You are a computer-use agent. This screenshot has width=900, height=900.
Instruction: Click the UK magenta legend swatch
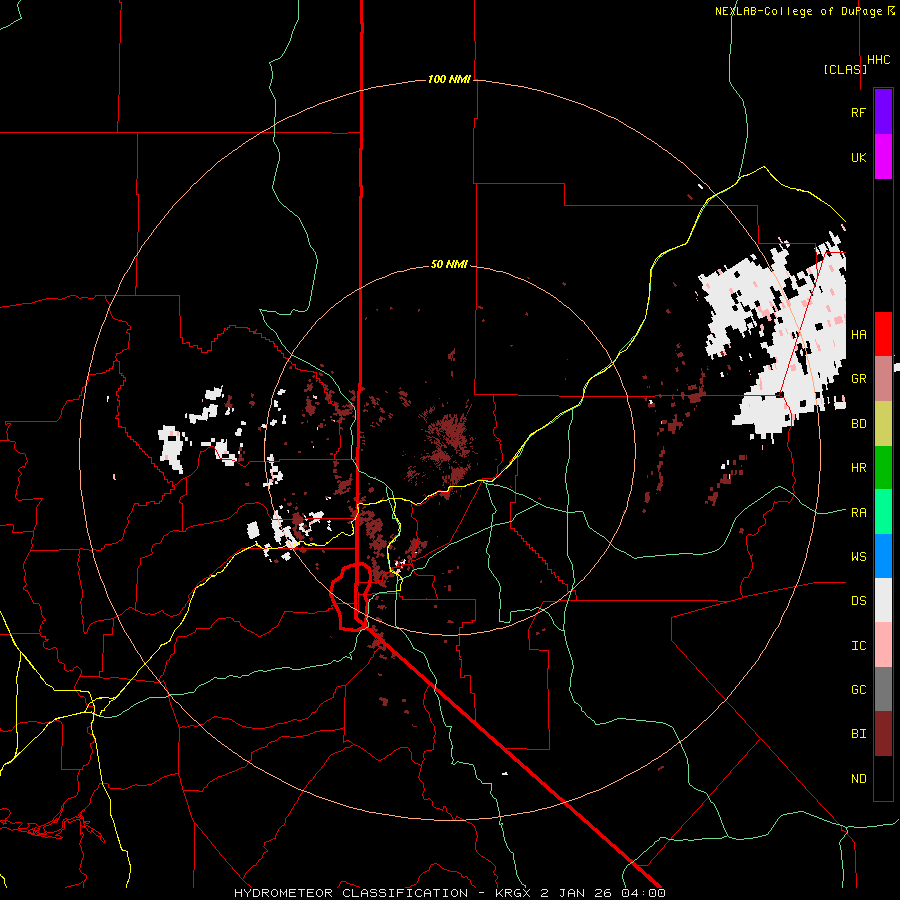click(883, 157)
